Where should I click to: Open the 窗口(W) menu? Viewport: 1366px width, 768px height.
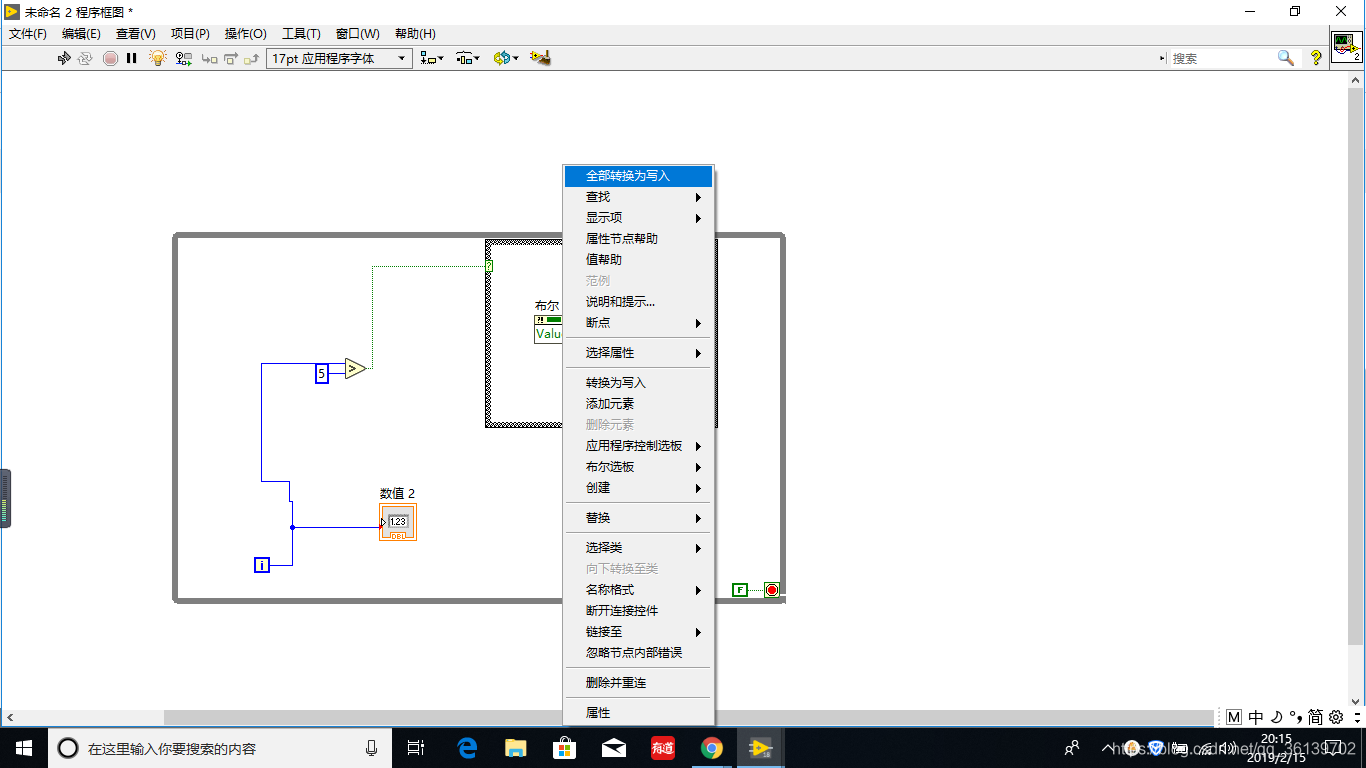pos(357,33)
